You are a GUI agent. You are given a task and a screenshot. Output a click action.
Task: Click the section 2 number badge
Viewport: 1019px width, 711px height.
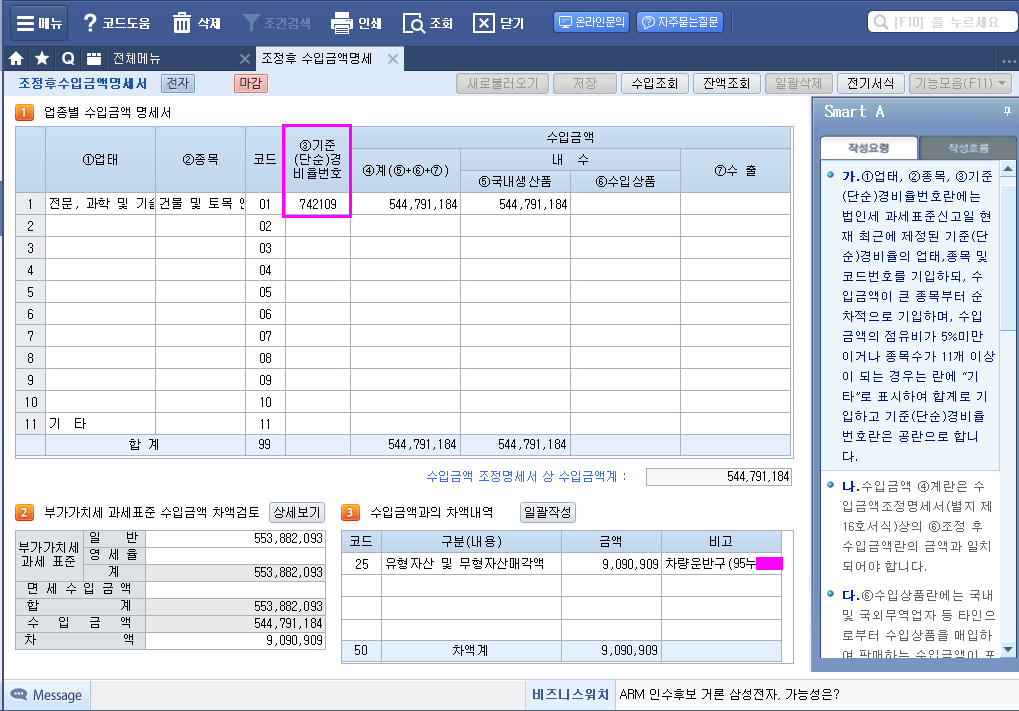(24, 513)
